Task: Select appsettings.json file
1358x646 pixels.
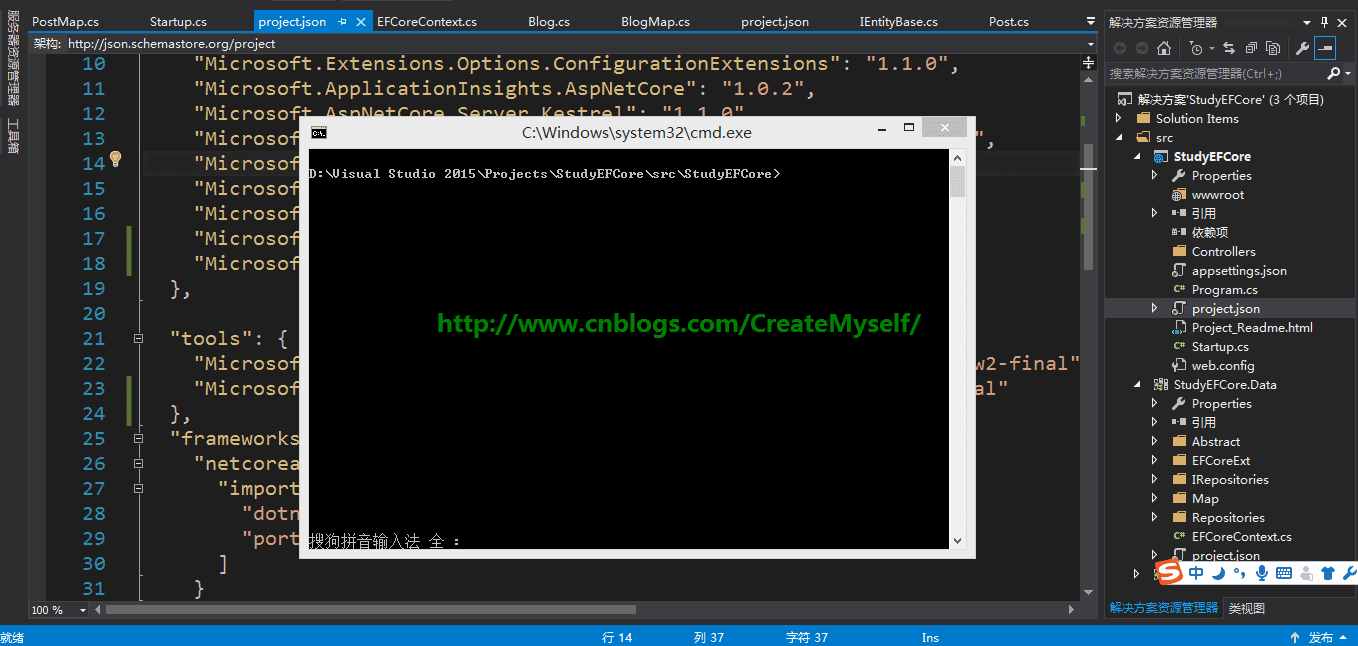Action: [x=1239, y=270]
